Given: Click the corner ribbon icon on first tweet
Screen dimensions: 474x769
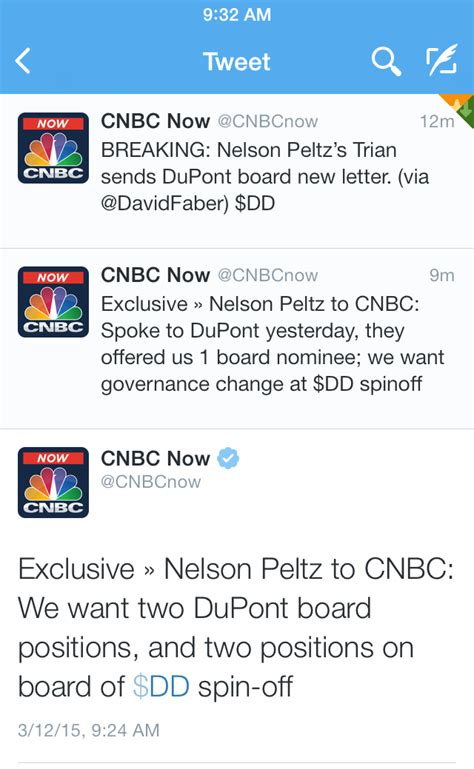Looking at the screenshot, I should click(459, 107).
